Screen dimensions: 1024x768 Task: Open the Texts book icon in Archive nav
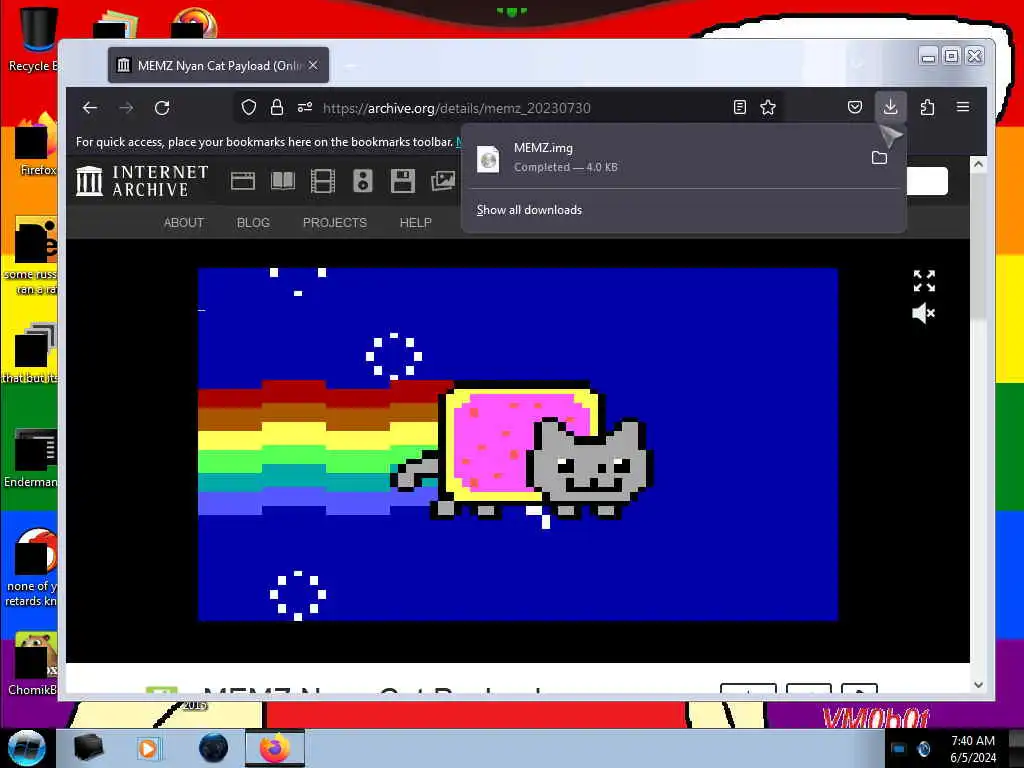pyautogui.click(x=283, y=181)
